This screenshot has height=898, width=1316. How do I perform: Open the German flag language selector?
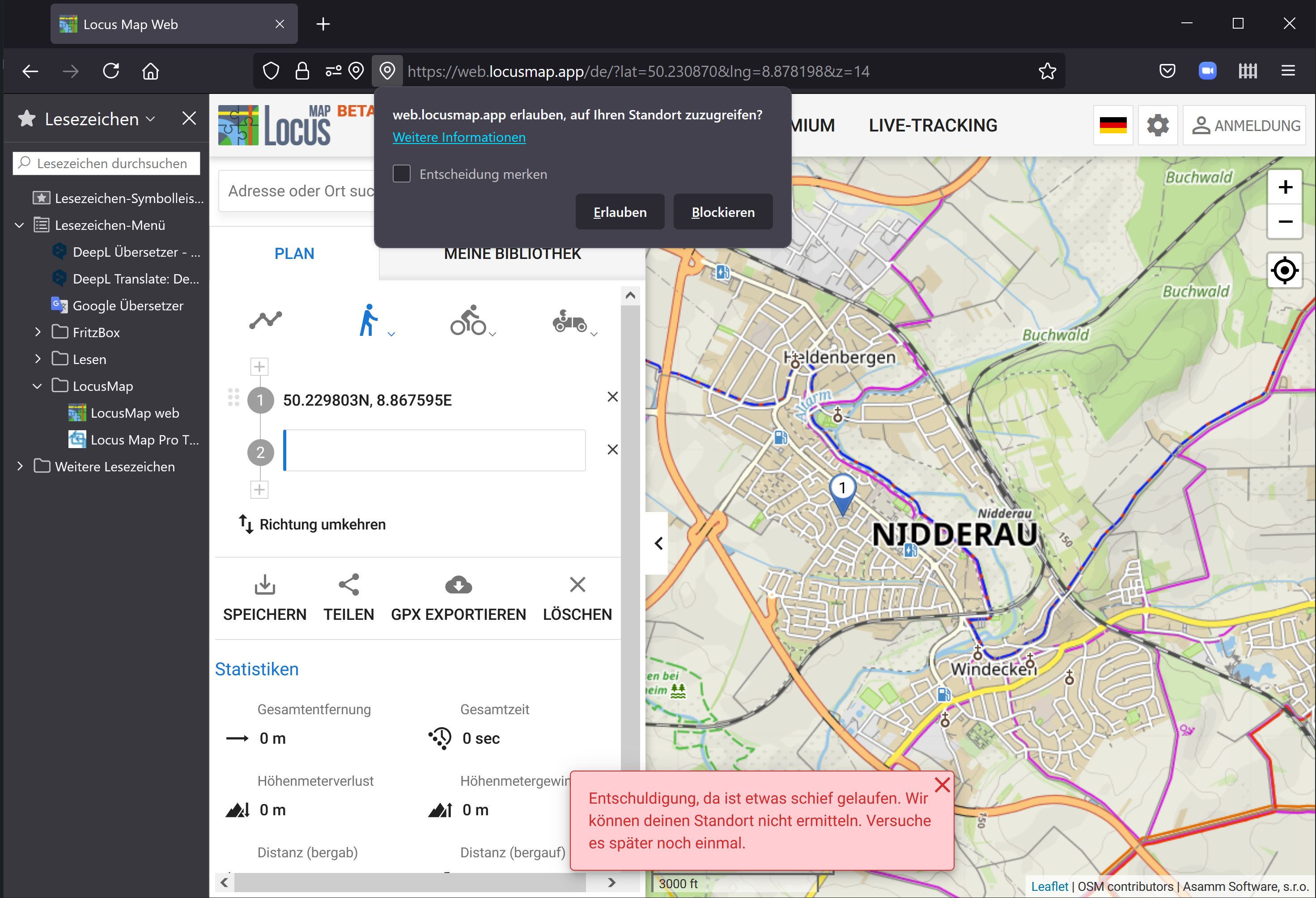click(x=1113, y=125)
